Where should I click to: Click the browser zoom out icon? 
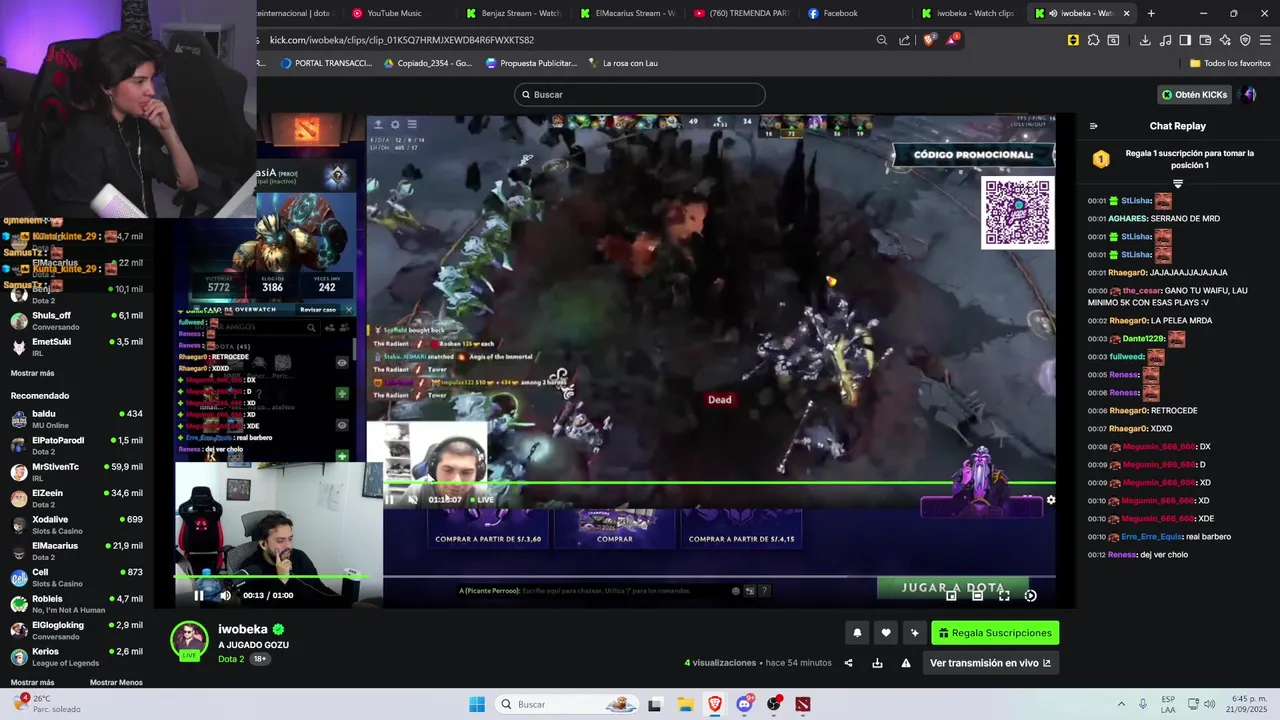point(881,40)
